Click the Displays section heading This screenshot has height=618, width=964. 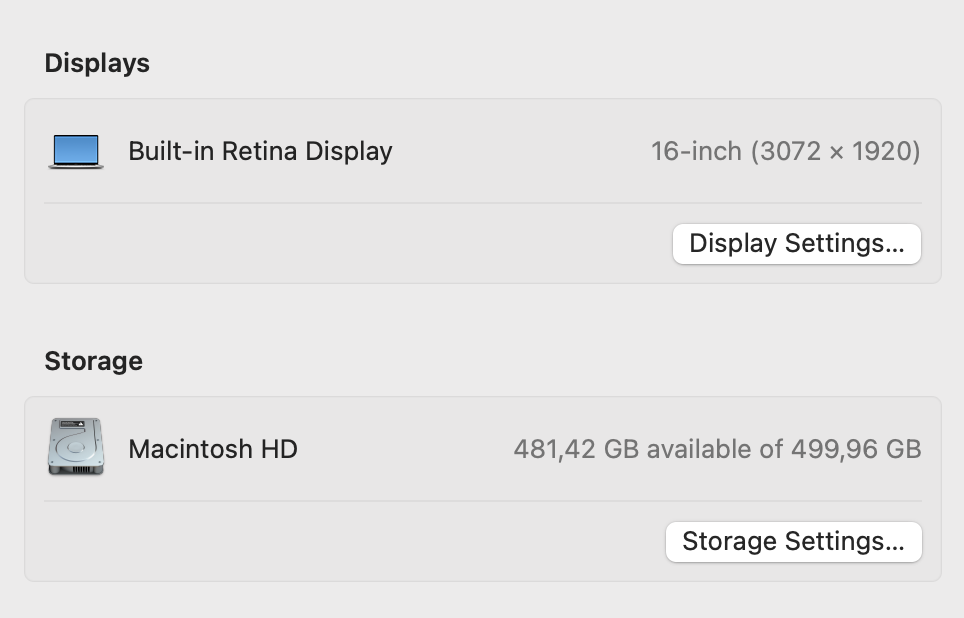[x=96, y=63]
